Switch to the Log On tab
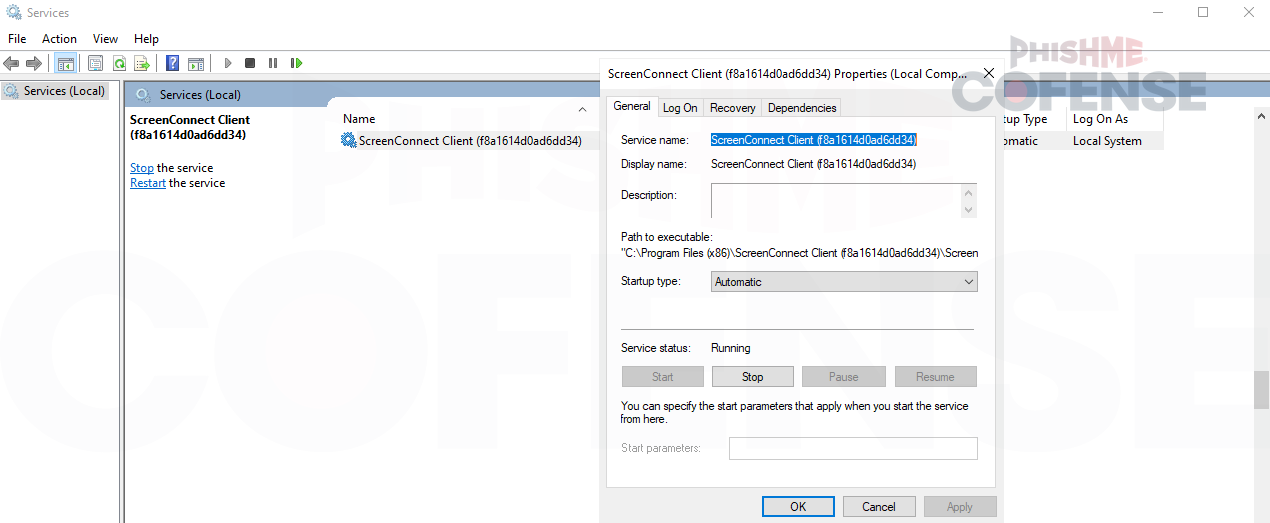Image resolution: width=1270 pixels, height=523 pixels. point(680,108)
